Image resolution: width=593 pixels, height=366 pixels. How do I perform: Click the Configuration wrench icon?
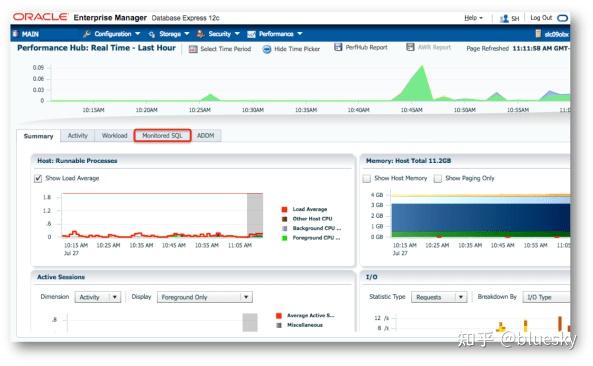click(87, 34)
